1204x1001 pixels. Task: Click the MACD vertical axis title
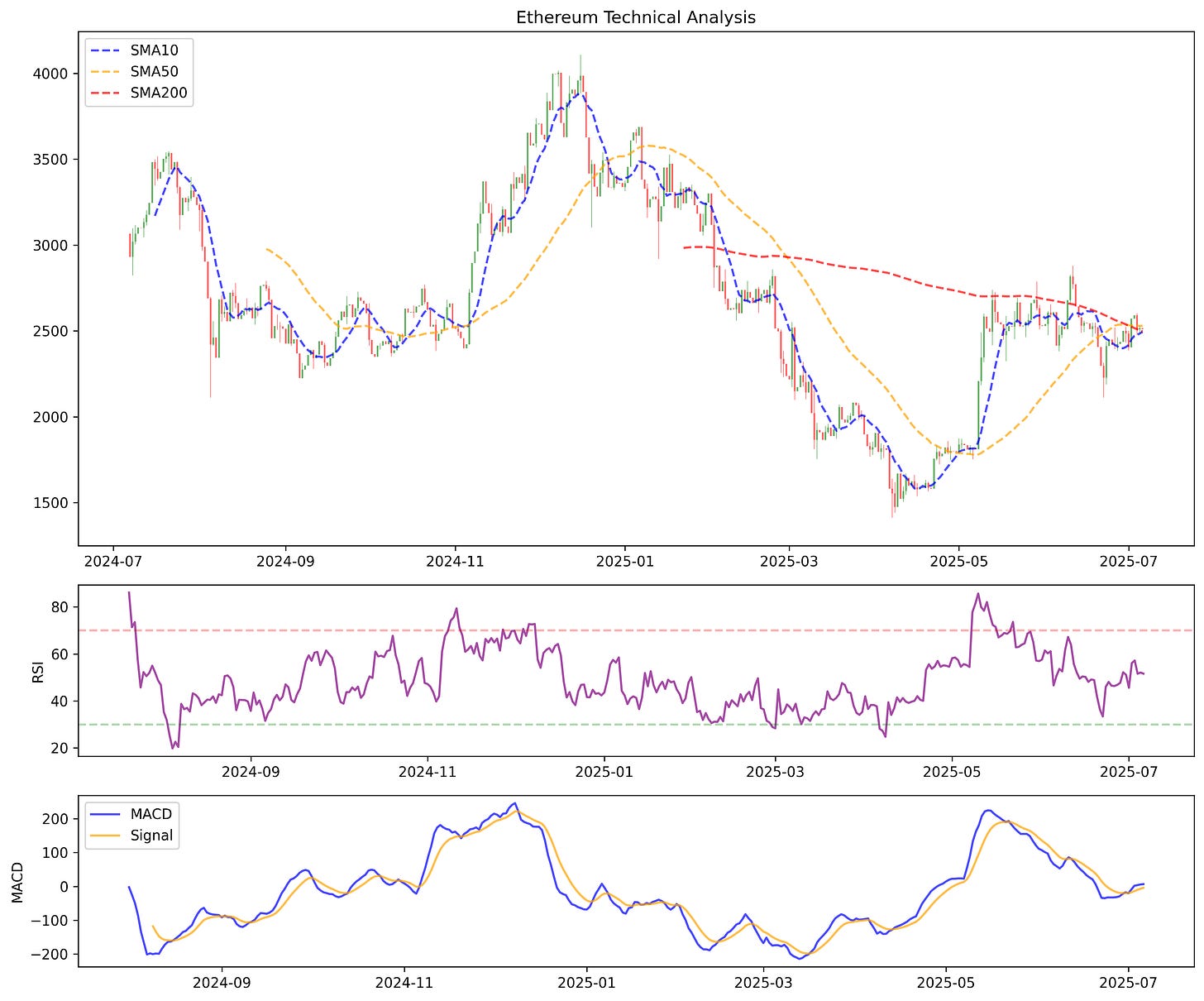18,881
